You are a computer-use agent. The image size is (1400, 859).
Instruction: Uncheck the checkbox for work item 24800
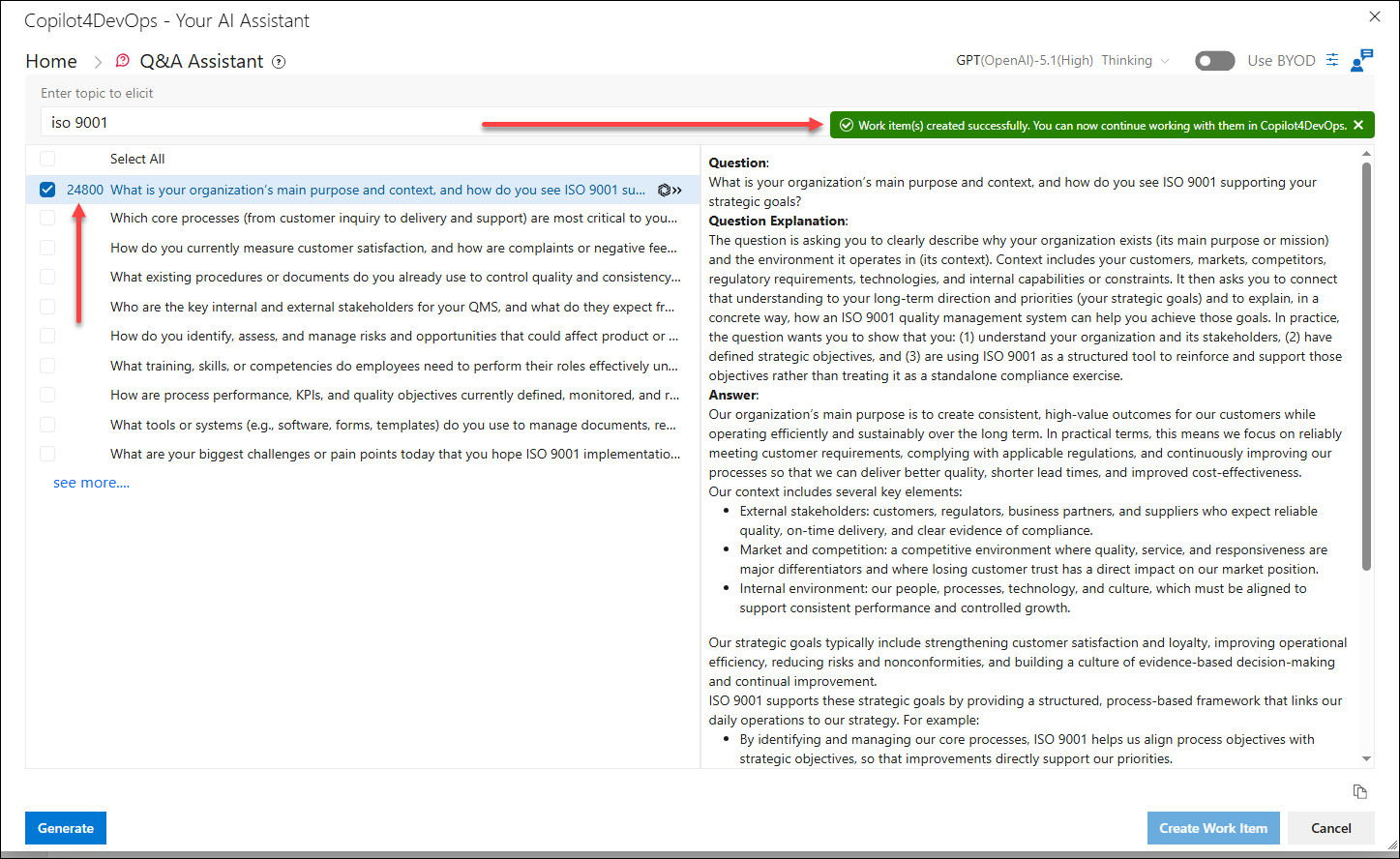[x=47, y=190]
